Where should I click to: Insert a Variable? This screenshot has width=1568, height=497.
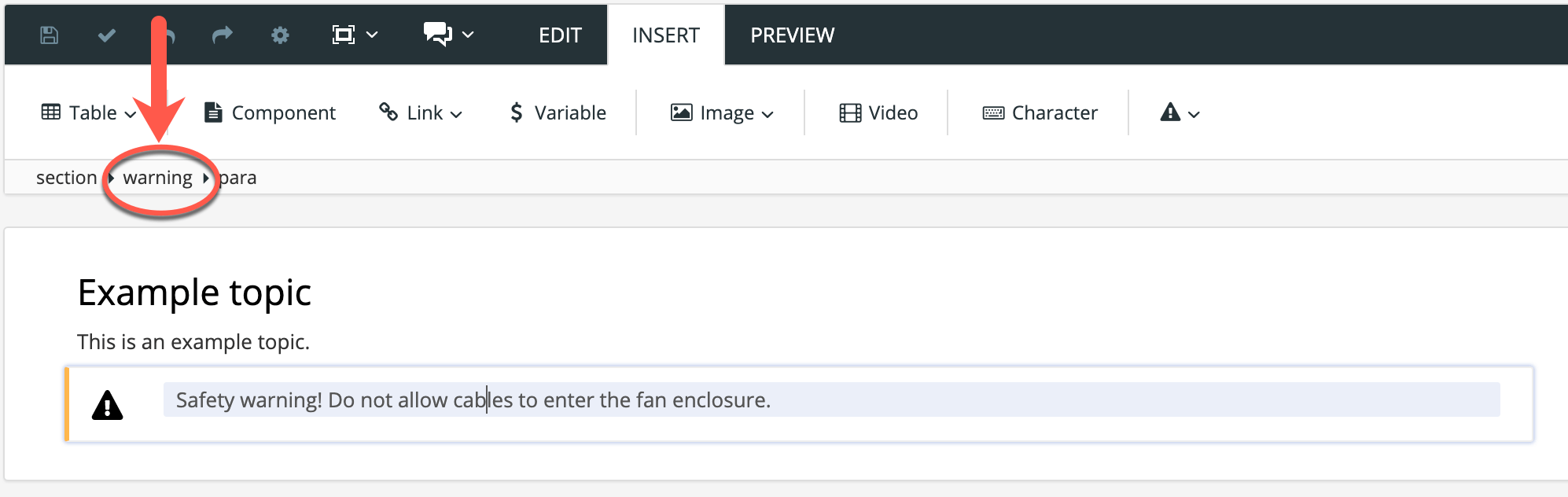(558, 113)
